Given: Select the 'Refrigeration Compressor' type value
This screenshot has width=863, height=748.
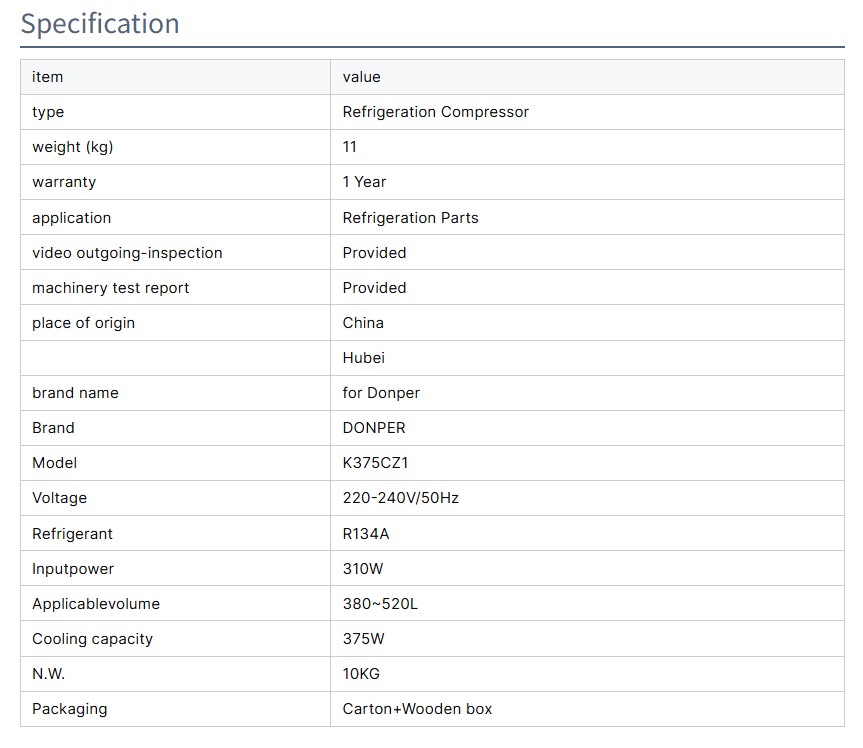Looking at the screenshot, I should point(435,112).
